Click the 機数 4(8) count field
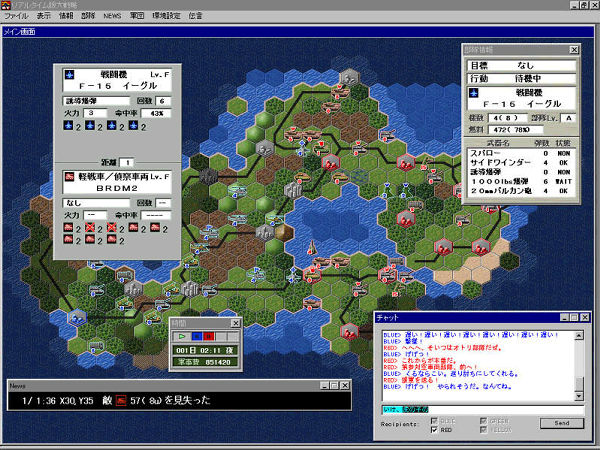Image resolution: width=600 pixels, height=450 pixels. pyautogui.click(x=507, y=118)
